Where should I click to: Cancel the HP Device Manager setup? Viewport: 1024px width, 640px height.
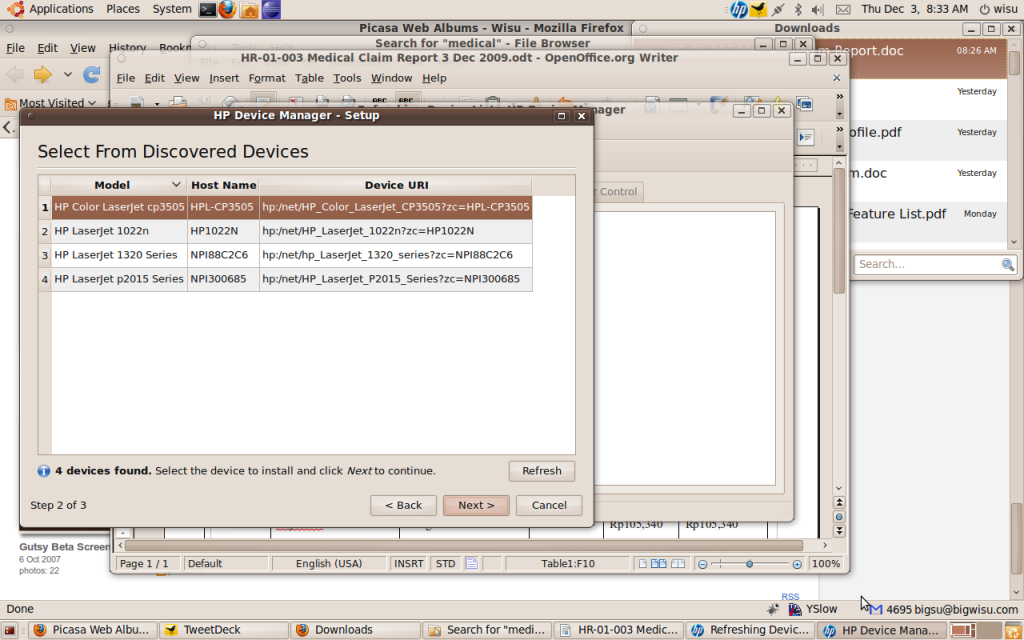tap(549, 505)
